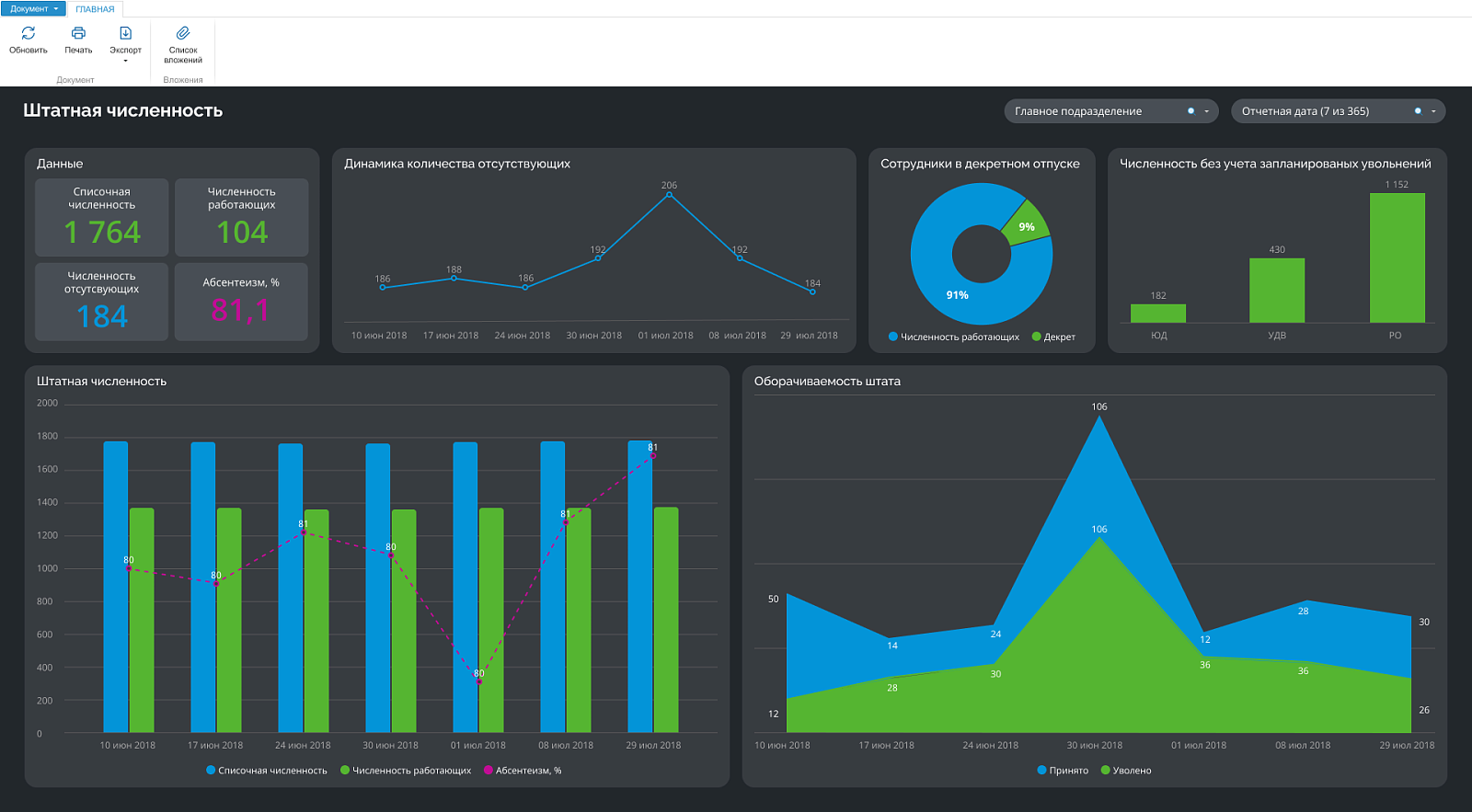
Task: Click the Оборачиваемость штата chart title
Action: point(827,381)
